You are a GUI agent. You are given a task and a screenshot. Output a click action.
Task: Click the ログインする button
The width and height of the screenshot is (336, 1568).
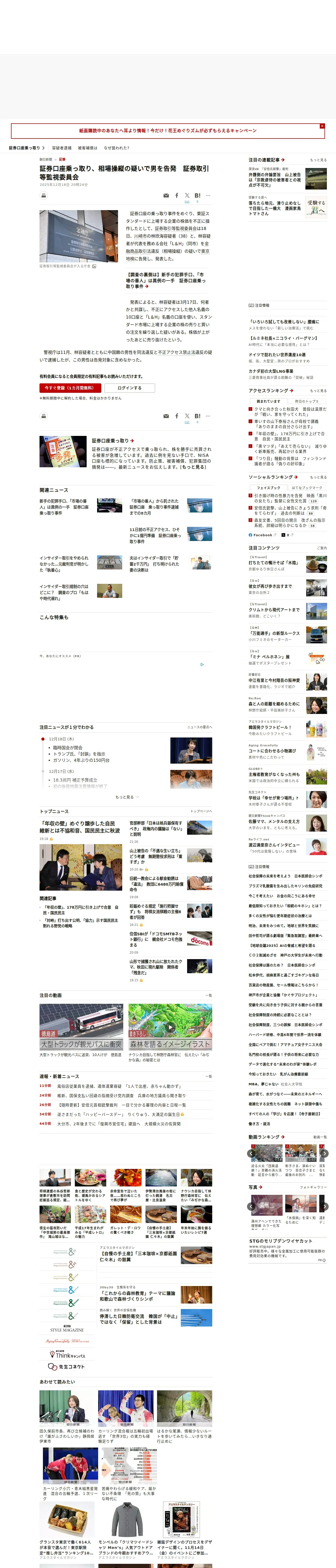[129, 388]
